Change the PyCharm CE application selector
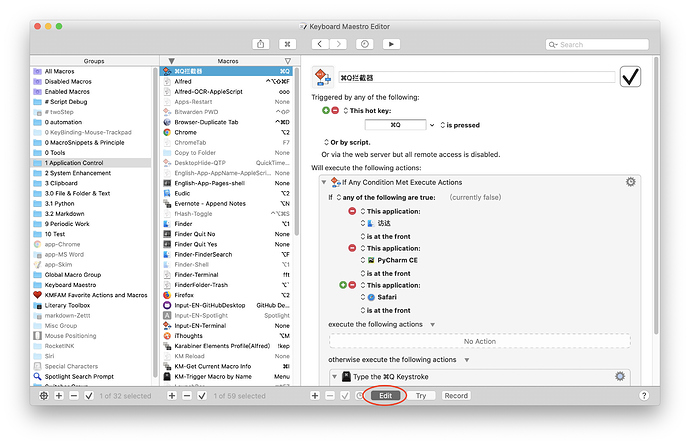 tap(363, 260)
